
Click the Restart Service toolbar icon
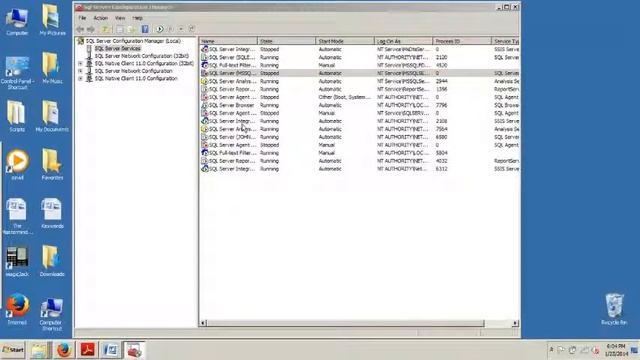tap(191, 29)
